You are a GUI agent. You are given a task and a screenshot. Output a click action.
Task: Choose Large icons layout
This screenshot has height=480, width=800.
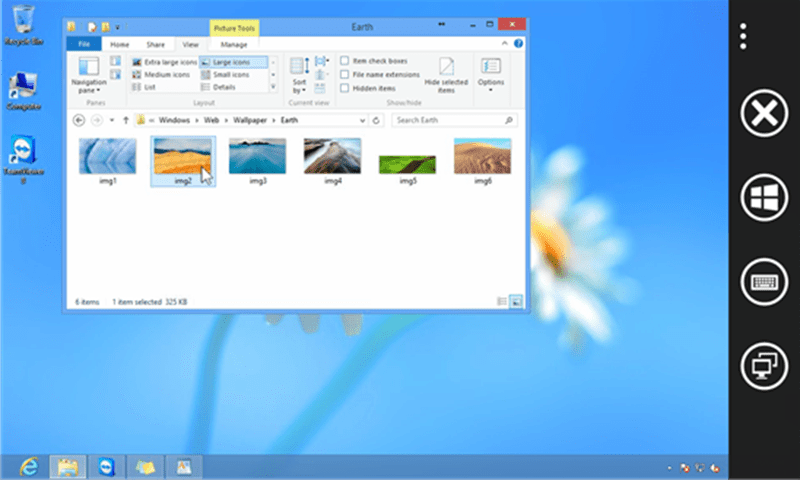coord(233,62)
